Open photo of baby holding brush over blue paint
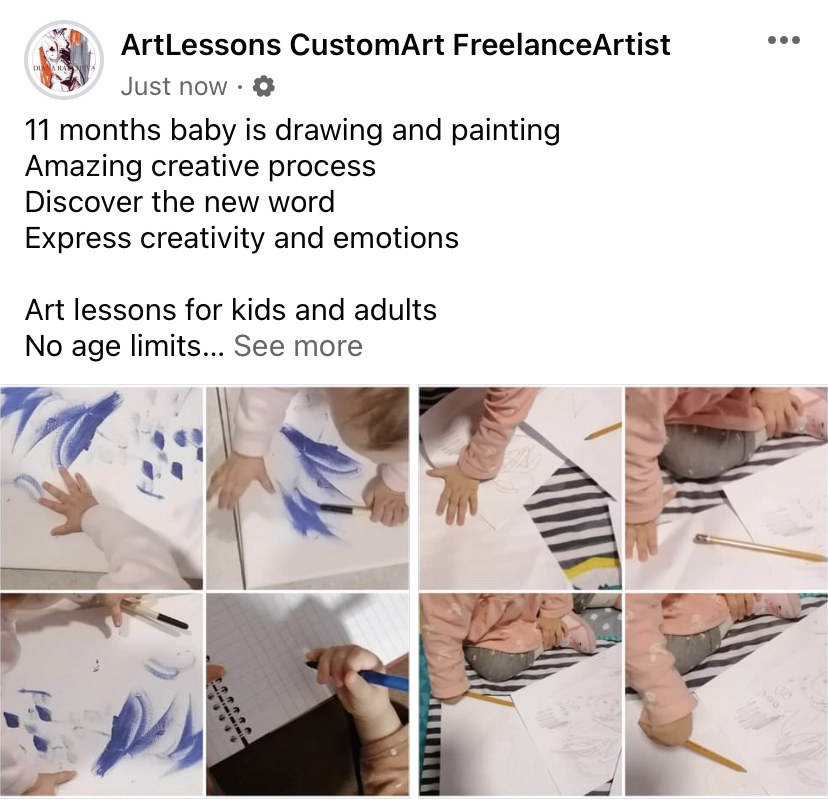 [307, 488]
